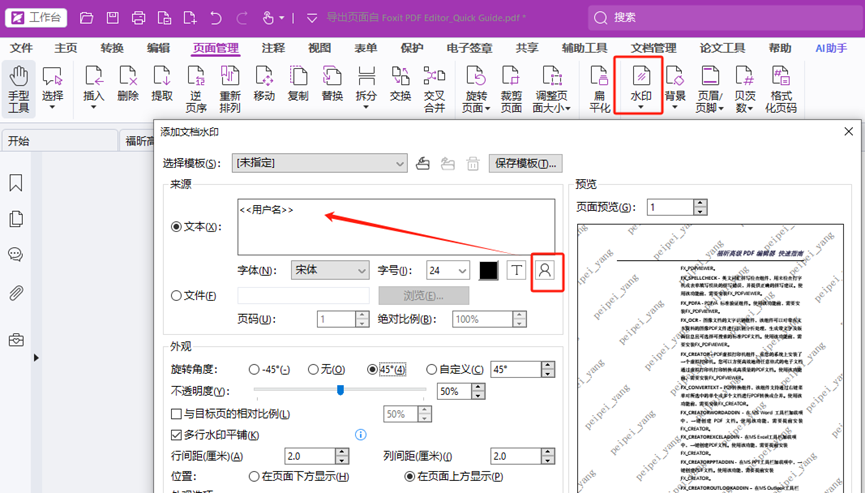Image resolution: width=865 pixels, height=493 pixels.
Task: Toggle multi-line watermark tiling (多行水印平铺) checkbox
Action: click(176, 435)
